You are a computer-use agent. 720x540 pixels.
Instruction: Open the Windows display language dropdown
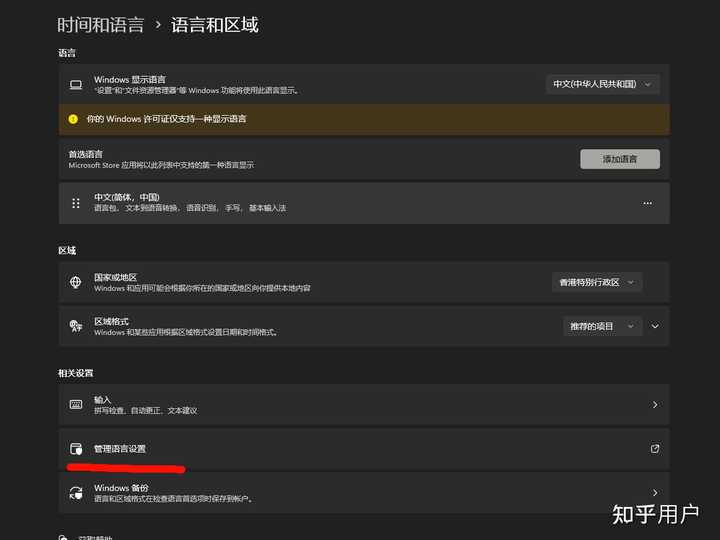(602, 84)
